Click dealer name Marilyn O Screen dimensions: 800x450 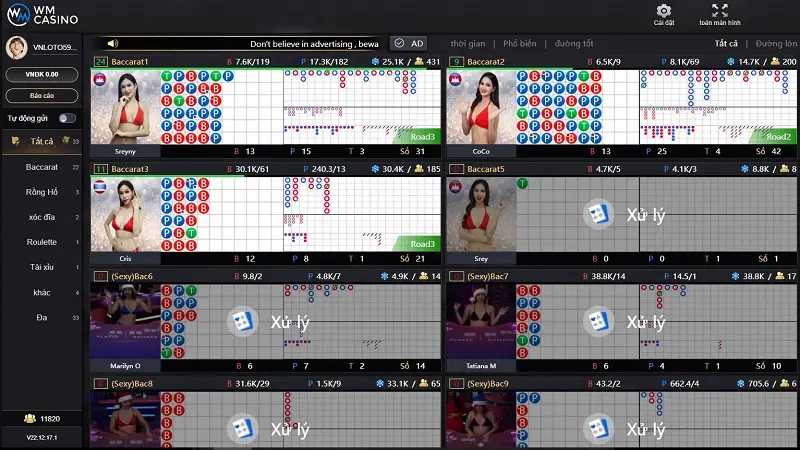tap(126, 366)
